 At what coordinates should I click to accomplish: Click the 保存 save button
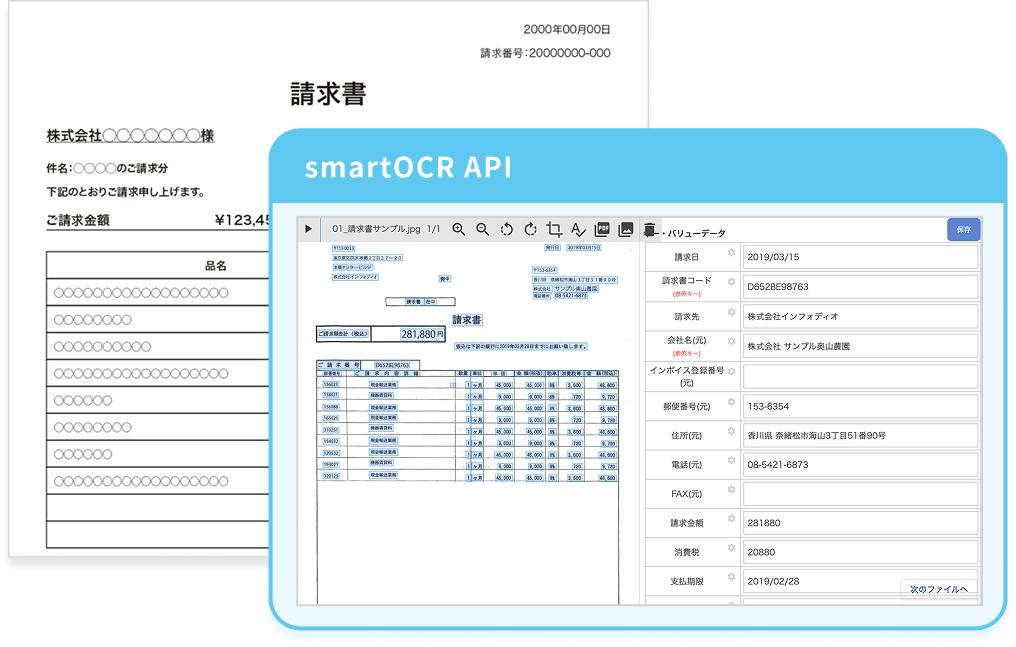point(964,229)
